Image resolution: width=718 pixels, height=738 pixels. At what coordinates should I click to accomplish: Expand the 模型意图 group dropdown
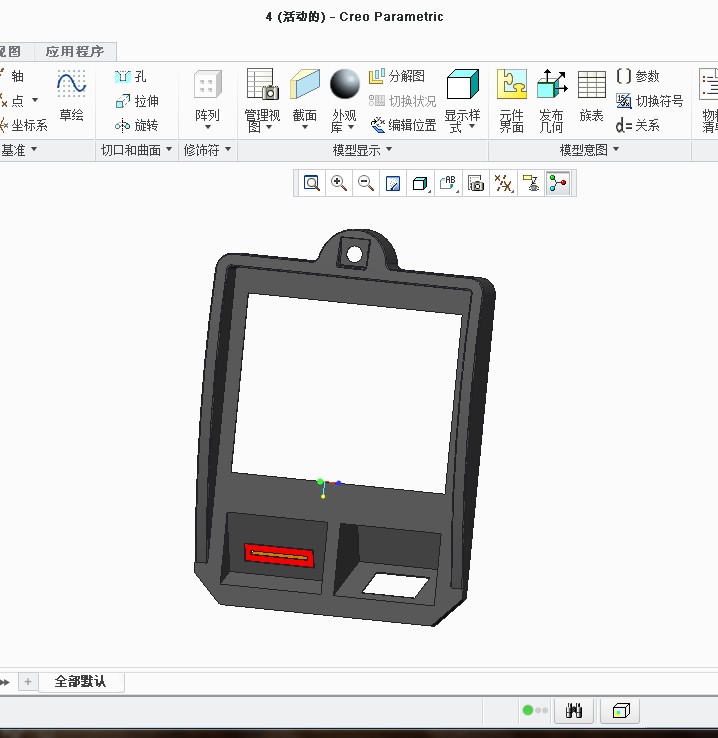tap(589, 150)
